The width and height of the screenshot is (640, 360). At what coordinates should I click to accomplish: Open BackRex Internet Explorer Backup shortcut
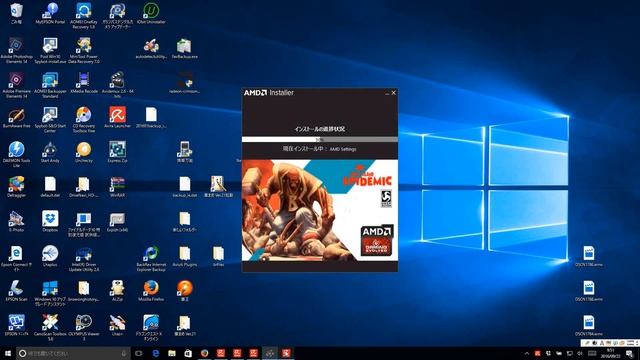(151, 258)
